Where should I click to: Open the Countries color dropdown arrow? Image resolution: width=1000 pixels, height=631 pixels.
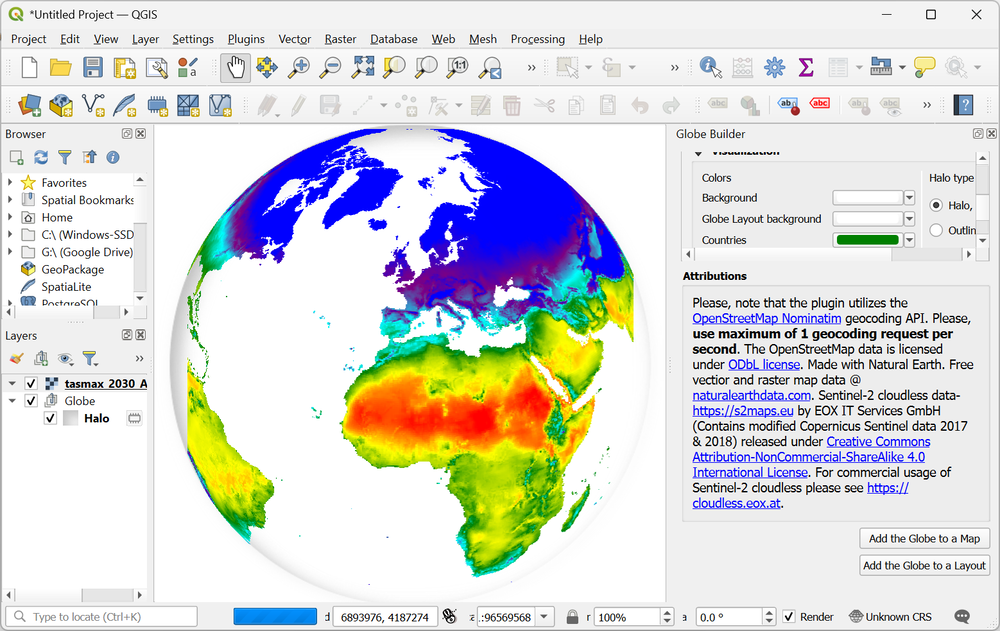pyautogui.click(x=909, y=240)
